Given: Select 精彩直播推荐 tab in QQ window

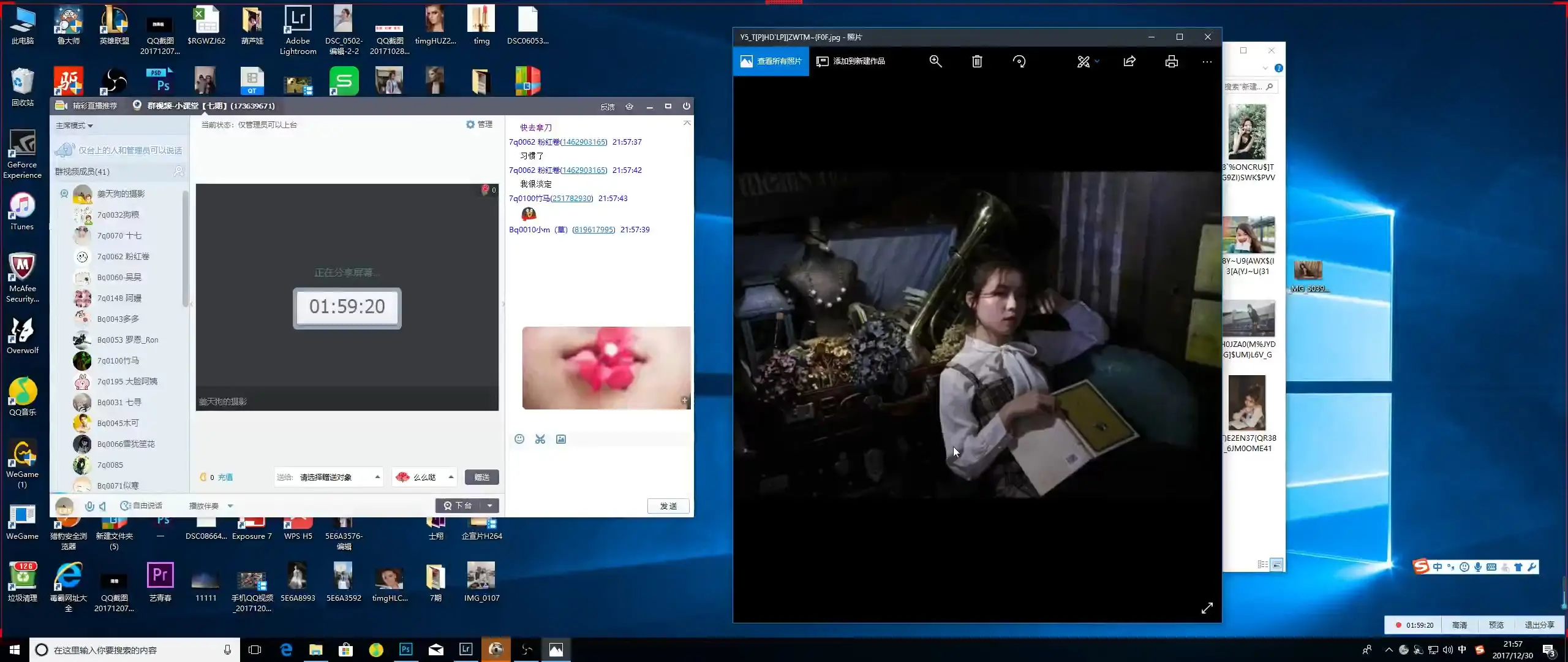Looking at the screenshot, I should 86,106.
